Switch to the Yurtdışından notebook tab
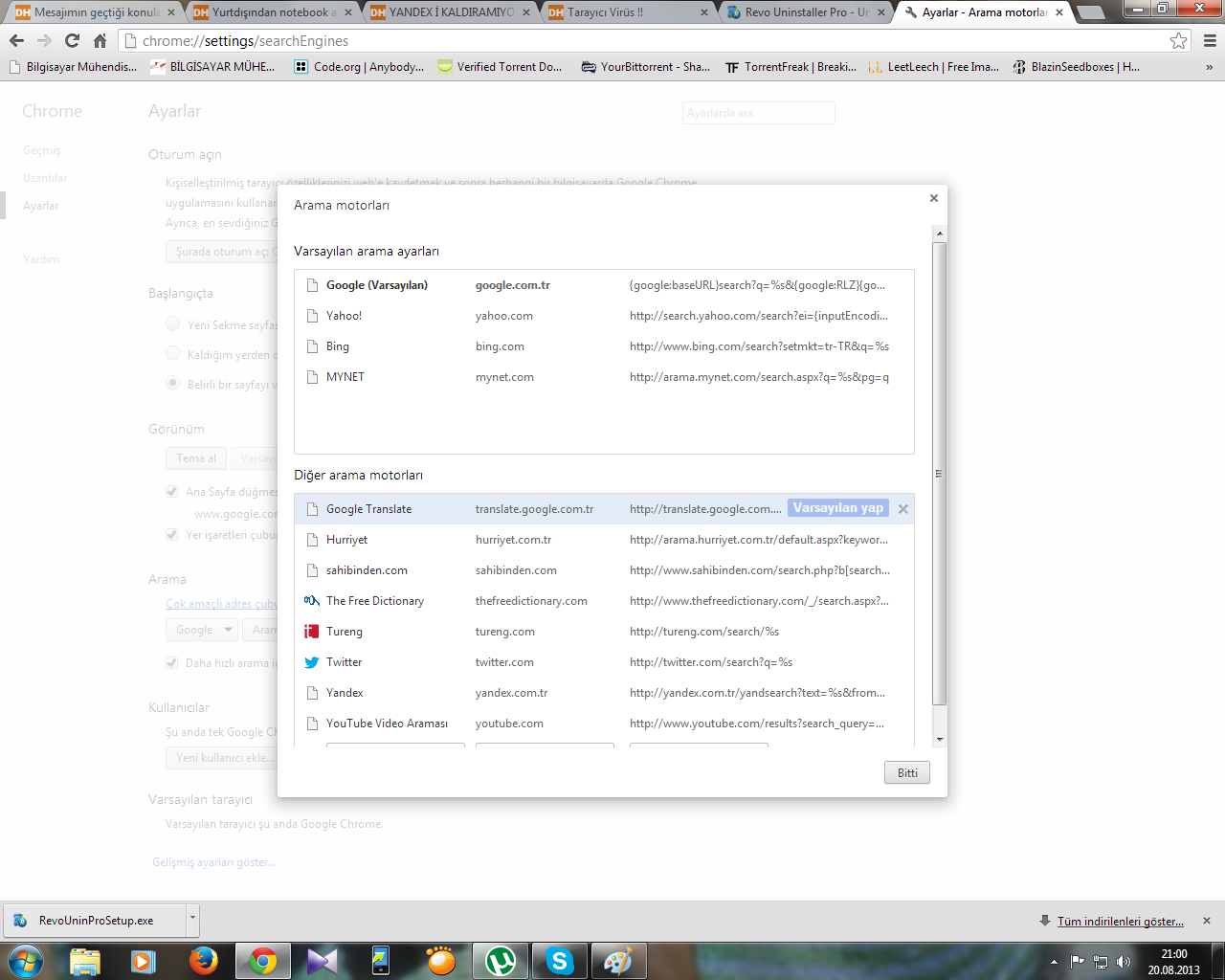The image size is (1225, 980). [x=270, y=12]
